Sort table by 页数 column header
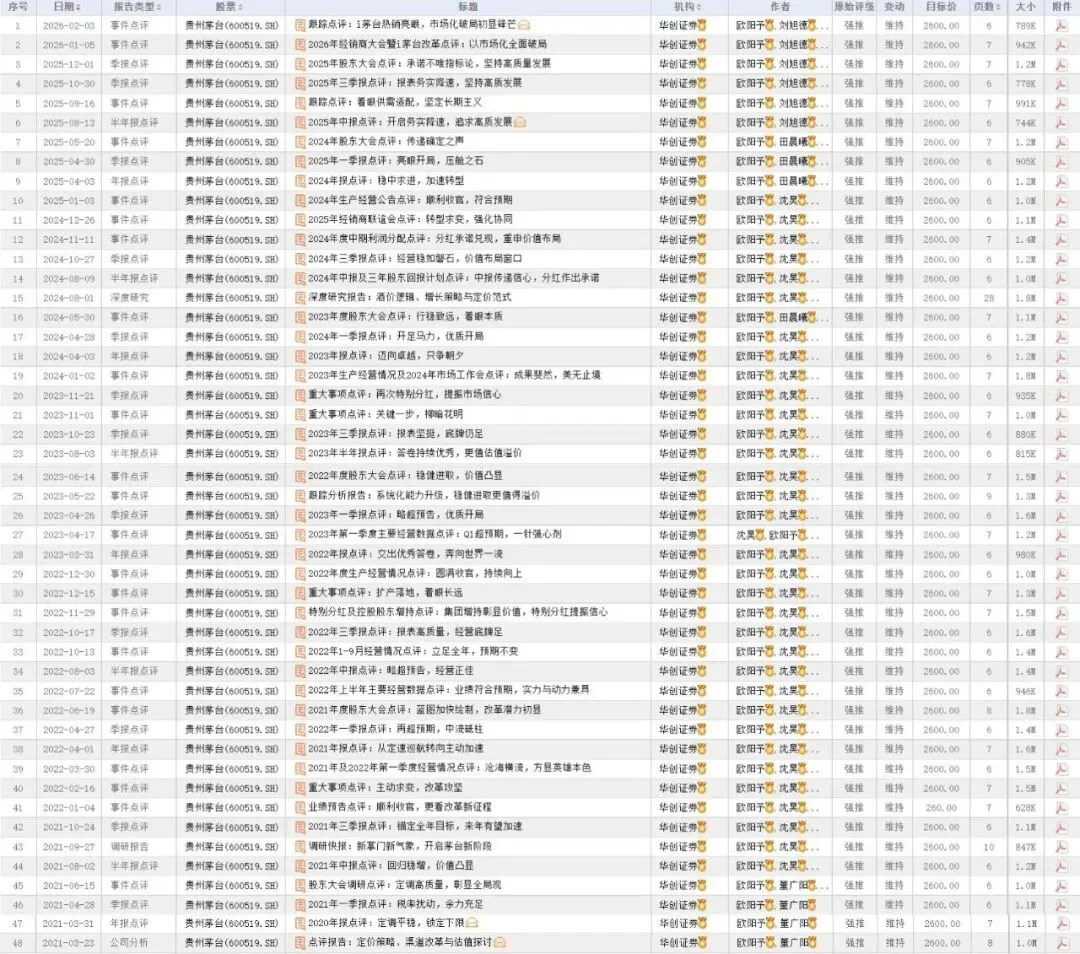Image resolution: width=1080 pixels, height=954 pixels. point(987,7)
